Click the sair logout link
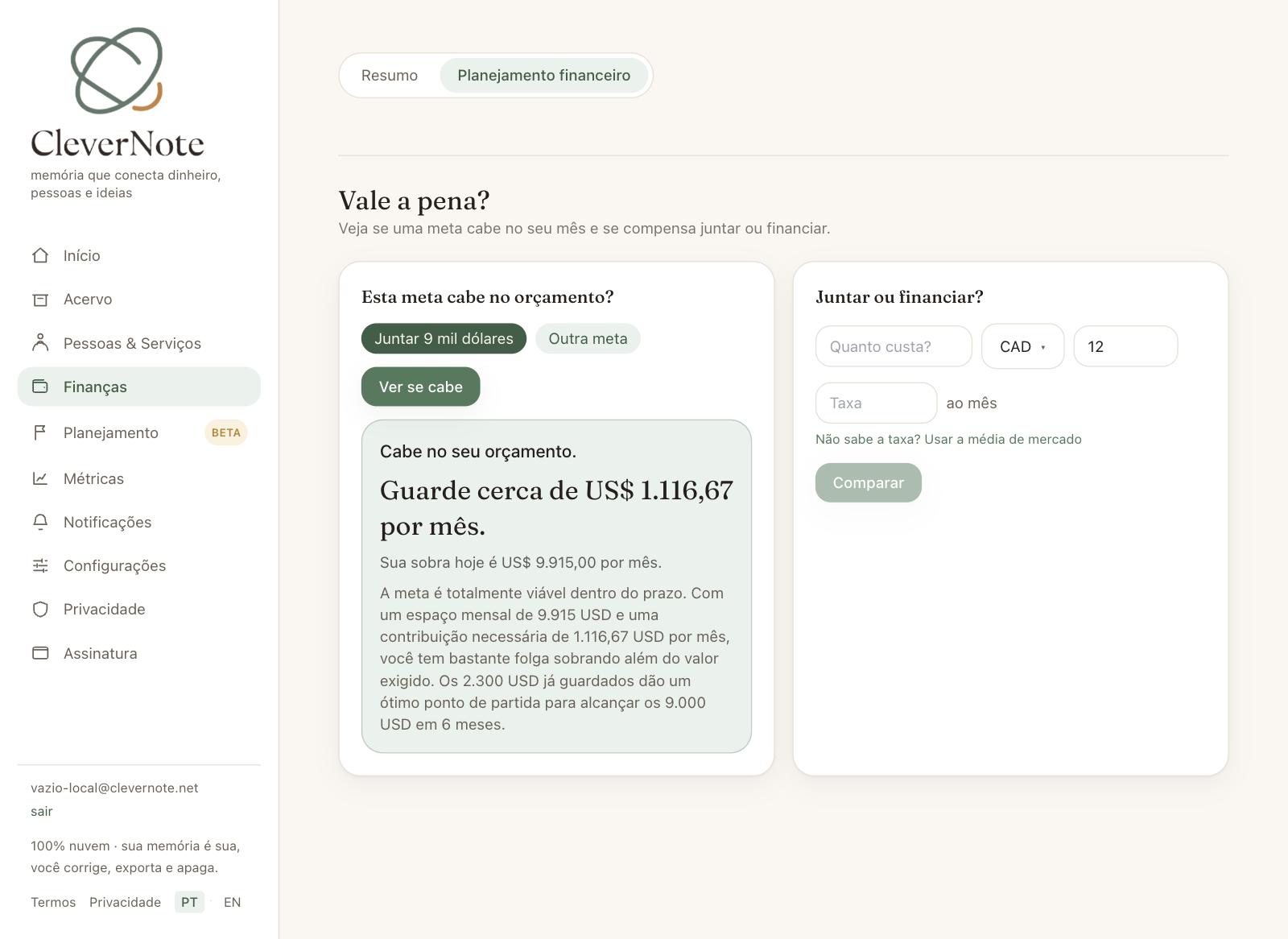 tap(42, 811)
